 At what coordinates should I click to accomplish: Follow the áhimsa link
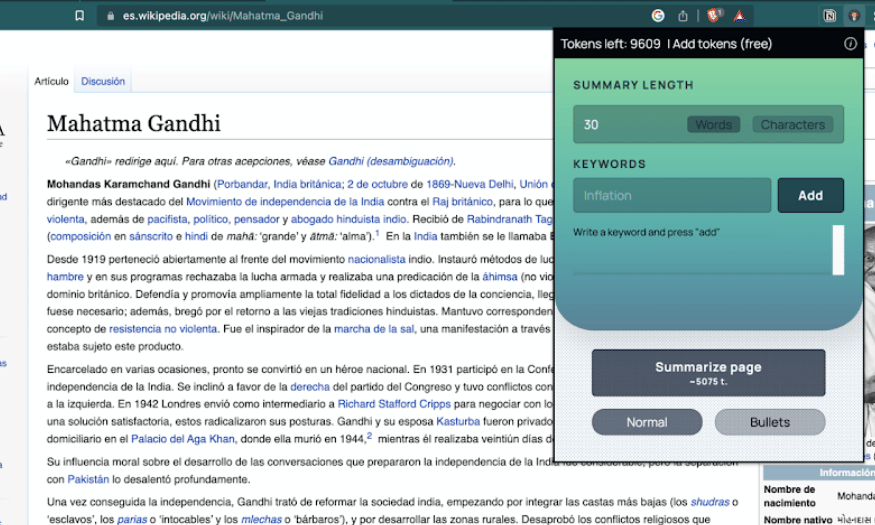tap(500, 277)
